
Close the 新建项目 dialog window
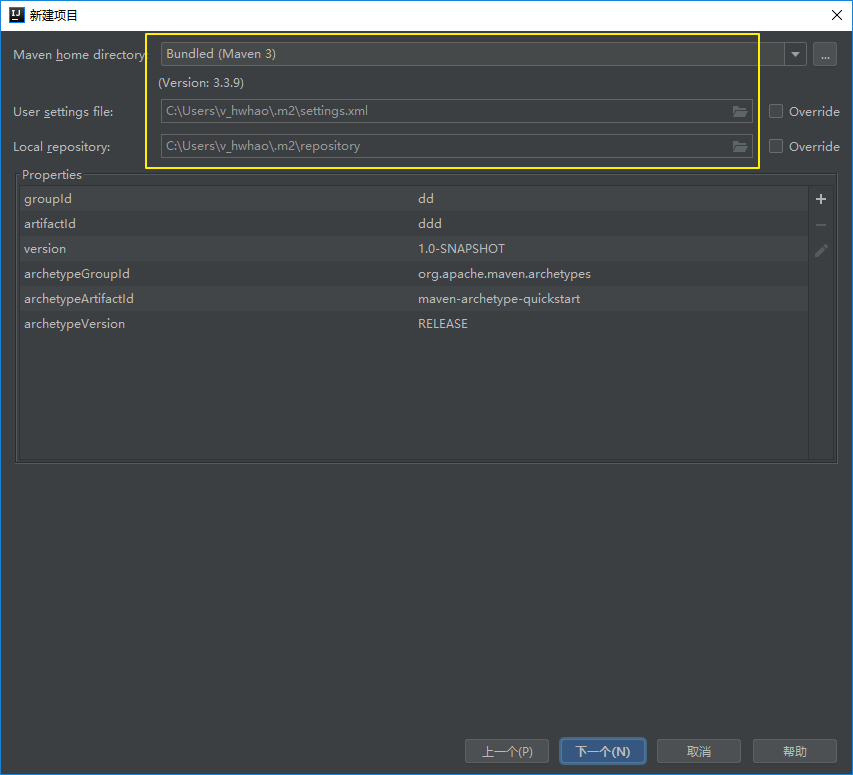[836, 15]
